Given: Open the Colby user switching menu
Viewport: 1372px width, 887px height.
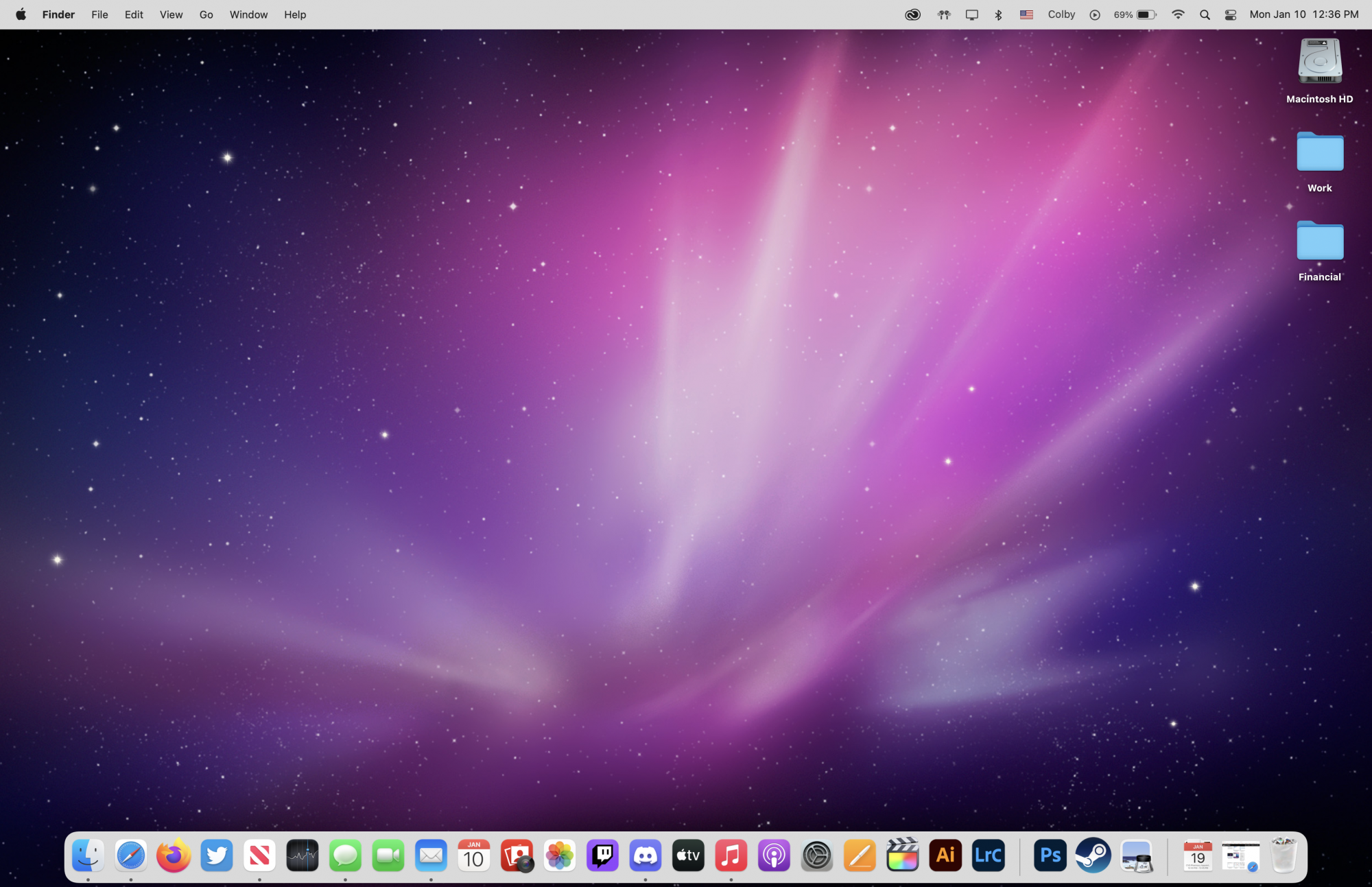Looking at the screenshot, I should click(x=1061, y=14).
